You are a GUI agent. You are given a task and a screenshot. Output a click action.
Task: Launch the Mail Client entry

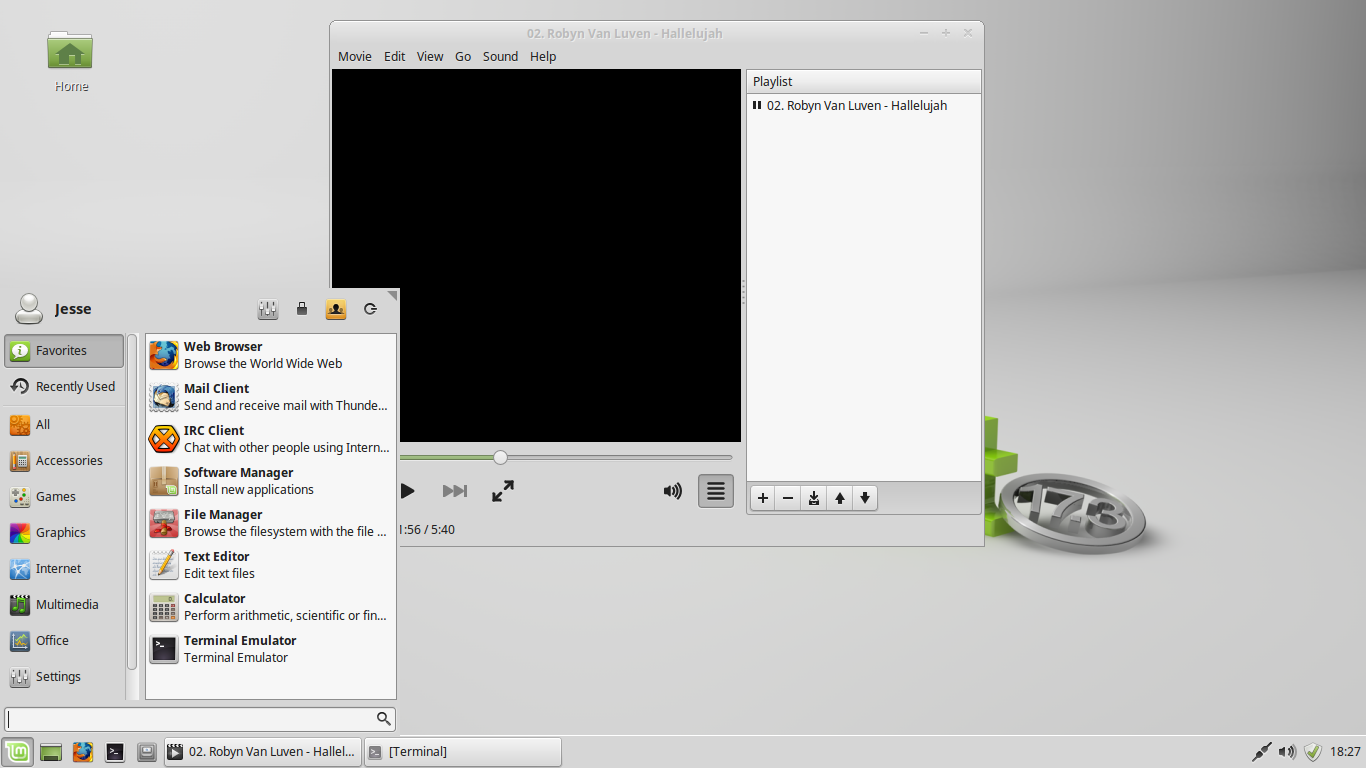[x=270, y=397]
